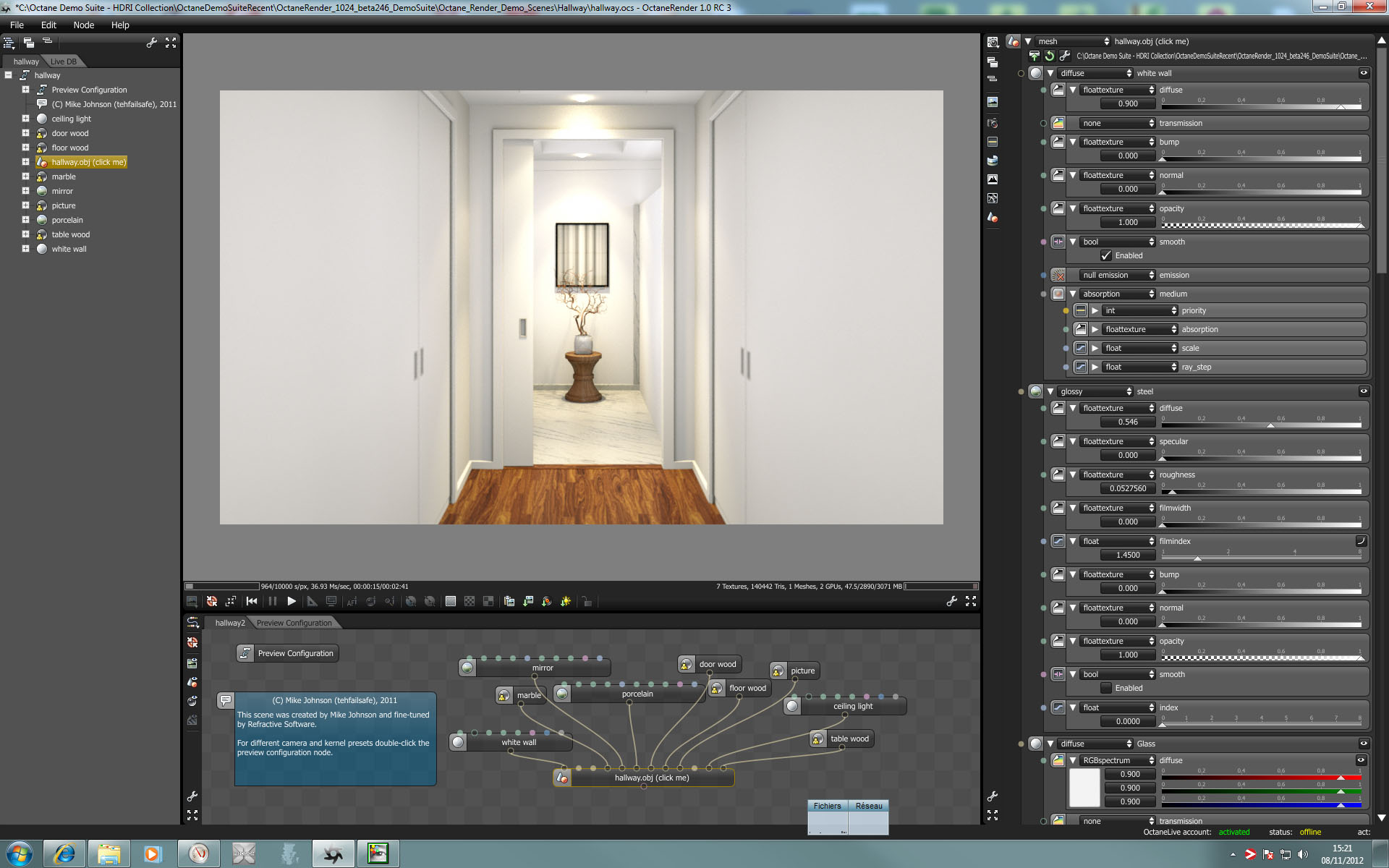The width and height of the screenshot is (1389, 868).
Task: Click the lock icon in render toolbar
Action: (587, 601)
